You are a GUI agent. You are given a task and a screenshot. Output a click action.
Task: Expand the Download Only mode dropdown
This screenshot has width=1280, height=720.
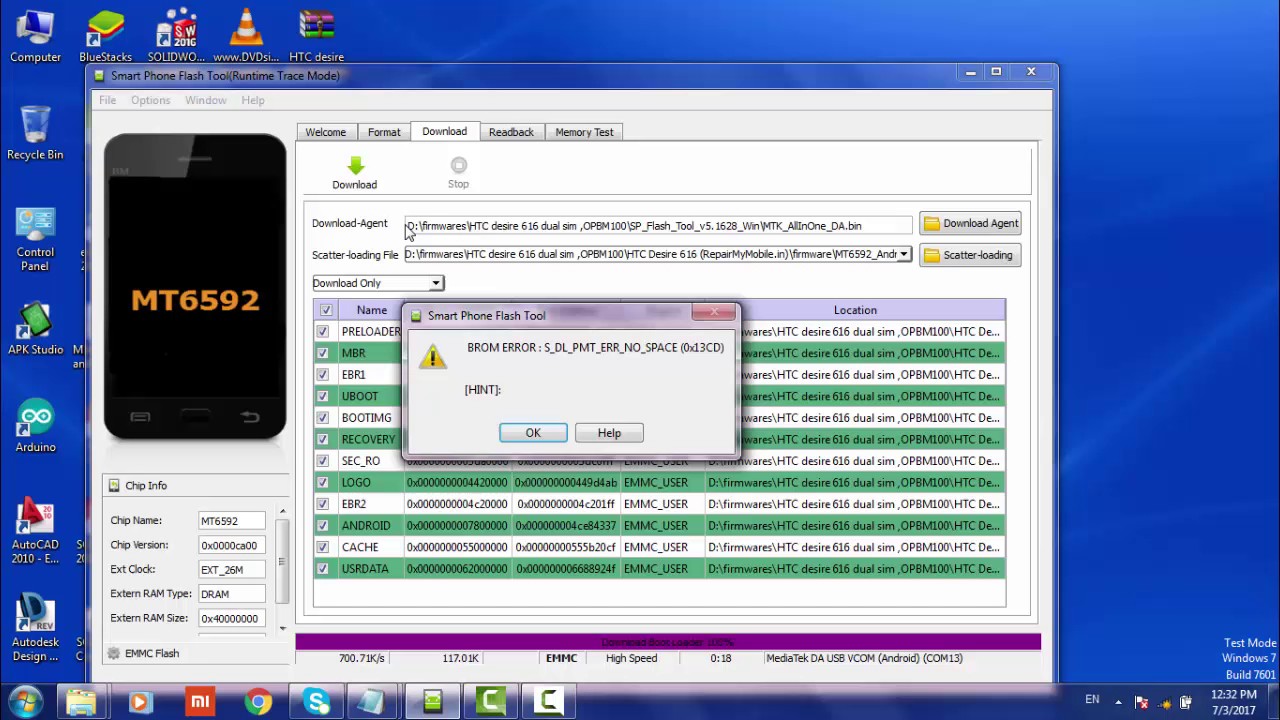[436, 283]
